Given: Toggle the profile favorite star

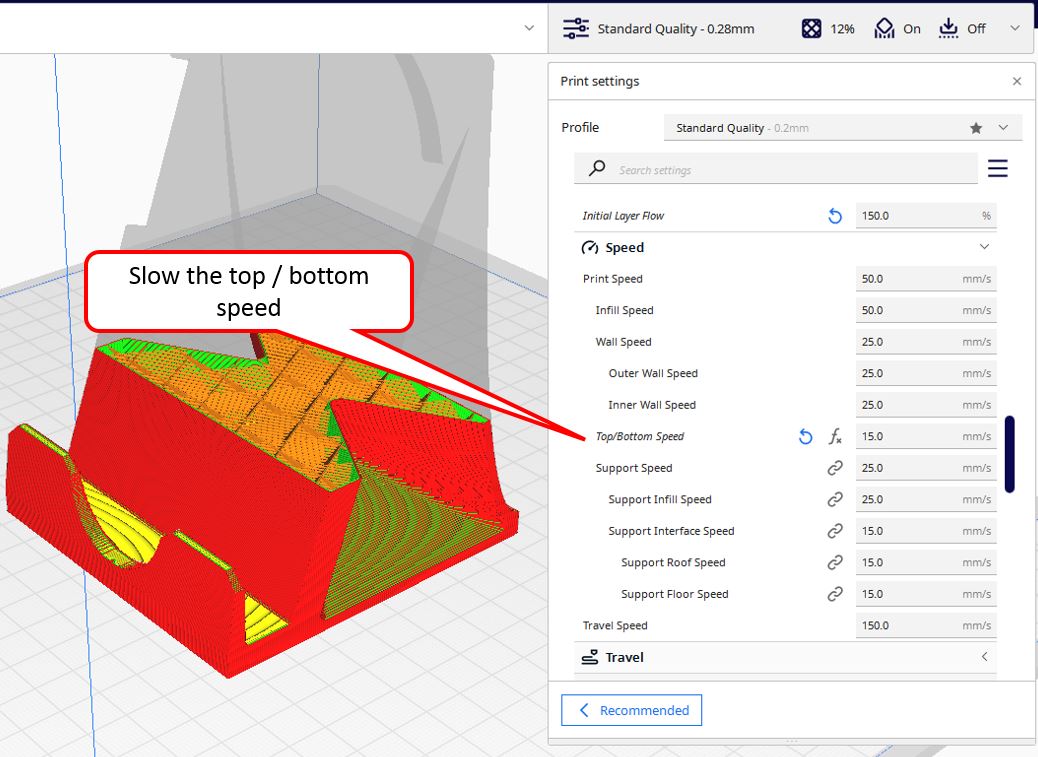Looking at the screenshot, I should click(974, 127).
